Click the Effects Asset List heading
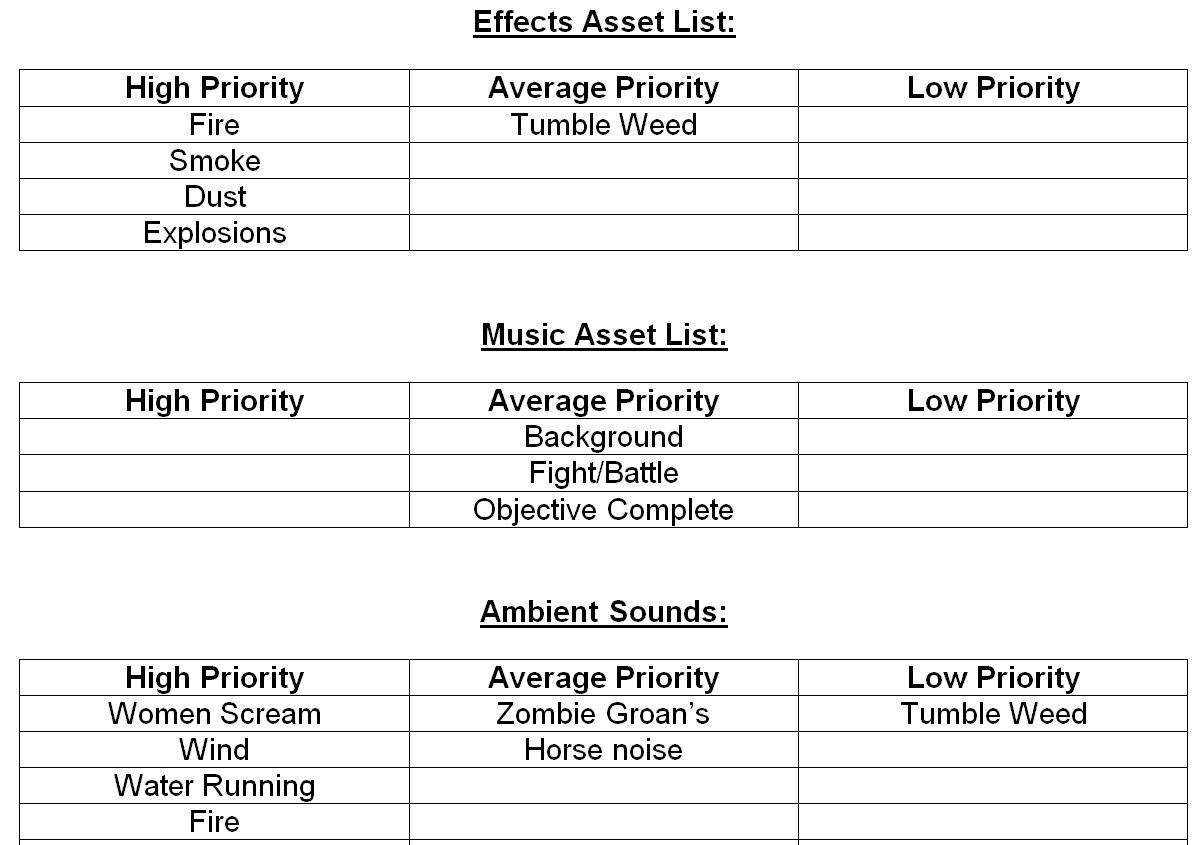Viewport: 1199px width, 845px height. 604,22
